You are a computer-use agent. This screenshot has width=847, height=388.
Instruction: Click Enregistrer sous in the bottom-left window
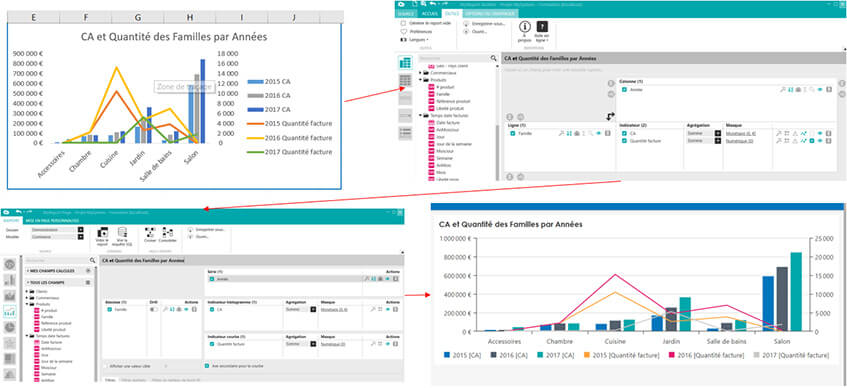(x=207, y=229)
